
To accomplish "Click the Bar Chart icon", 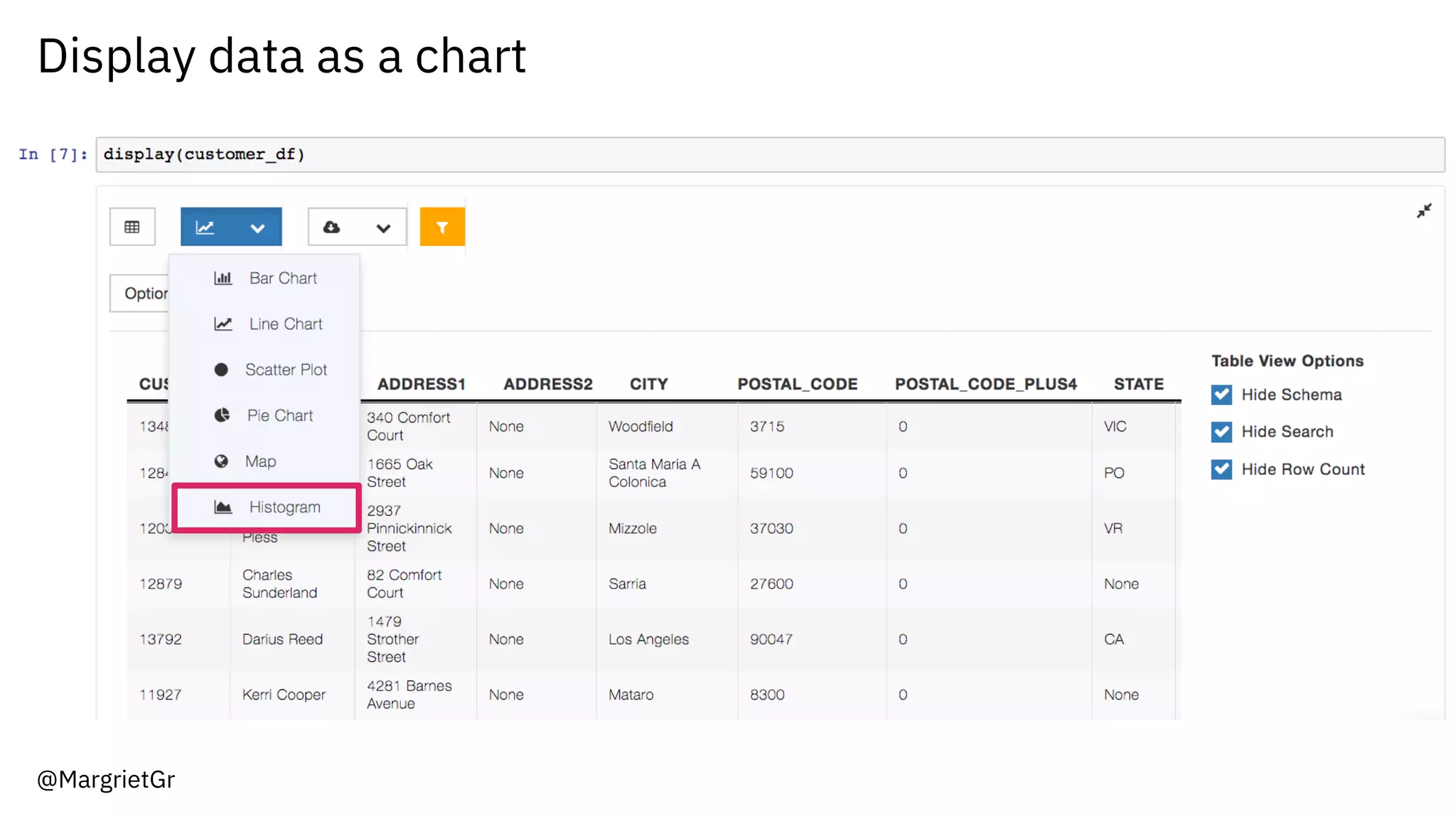I will point(223,278).
